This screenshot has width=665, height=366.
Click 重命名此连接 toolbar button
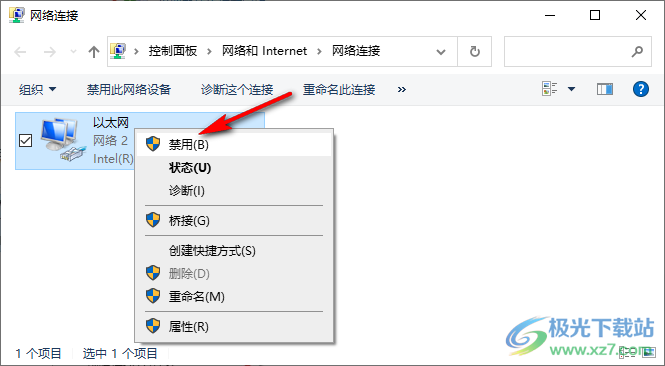coord(339,89)
